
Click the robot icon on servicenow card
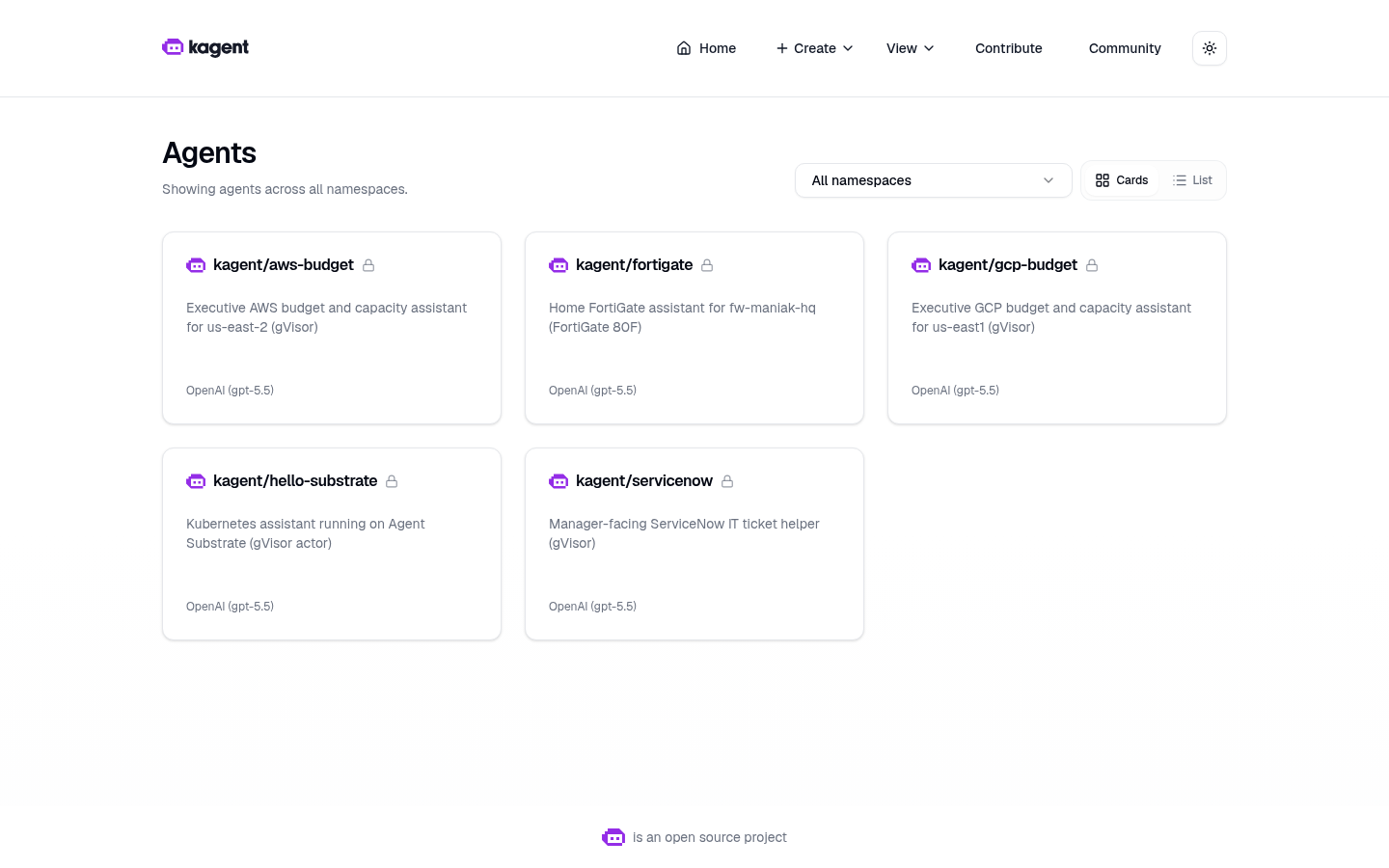pyautogui.click(x=558, y=481)
